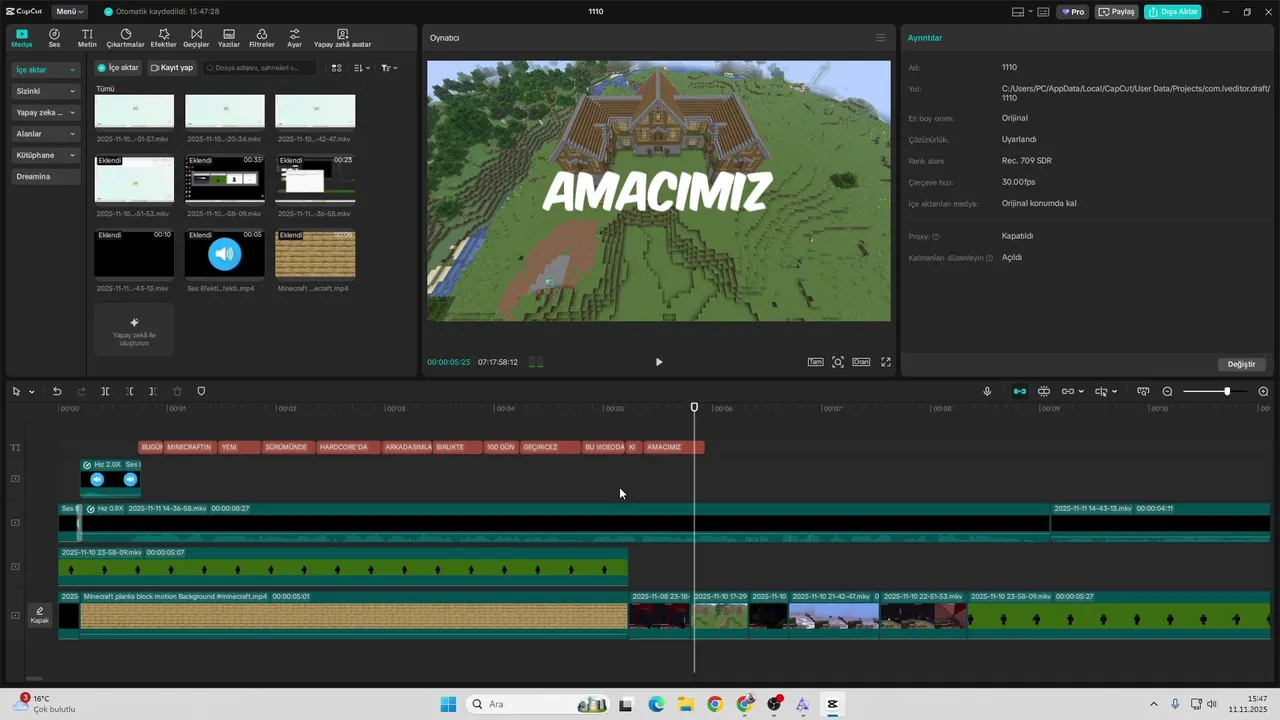Delete left of playhead trim icon
Image resolution: width=1280 pixels, height=720 pixels.
coord(129,391)
